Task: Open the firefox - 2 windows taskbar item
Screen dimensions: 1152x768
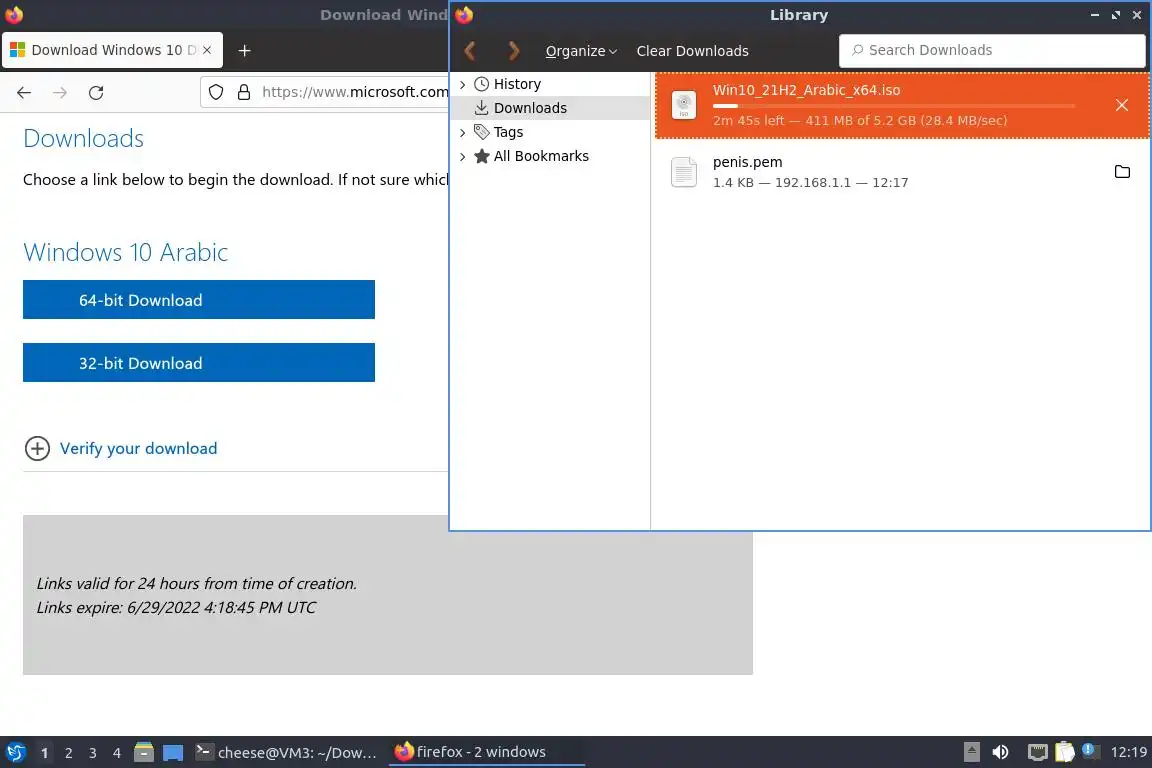Action: [x=486, y=752]
